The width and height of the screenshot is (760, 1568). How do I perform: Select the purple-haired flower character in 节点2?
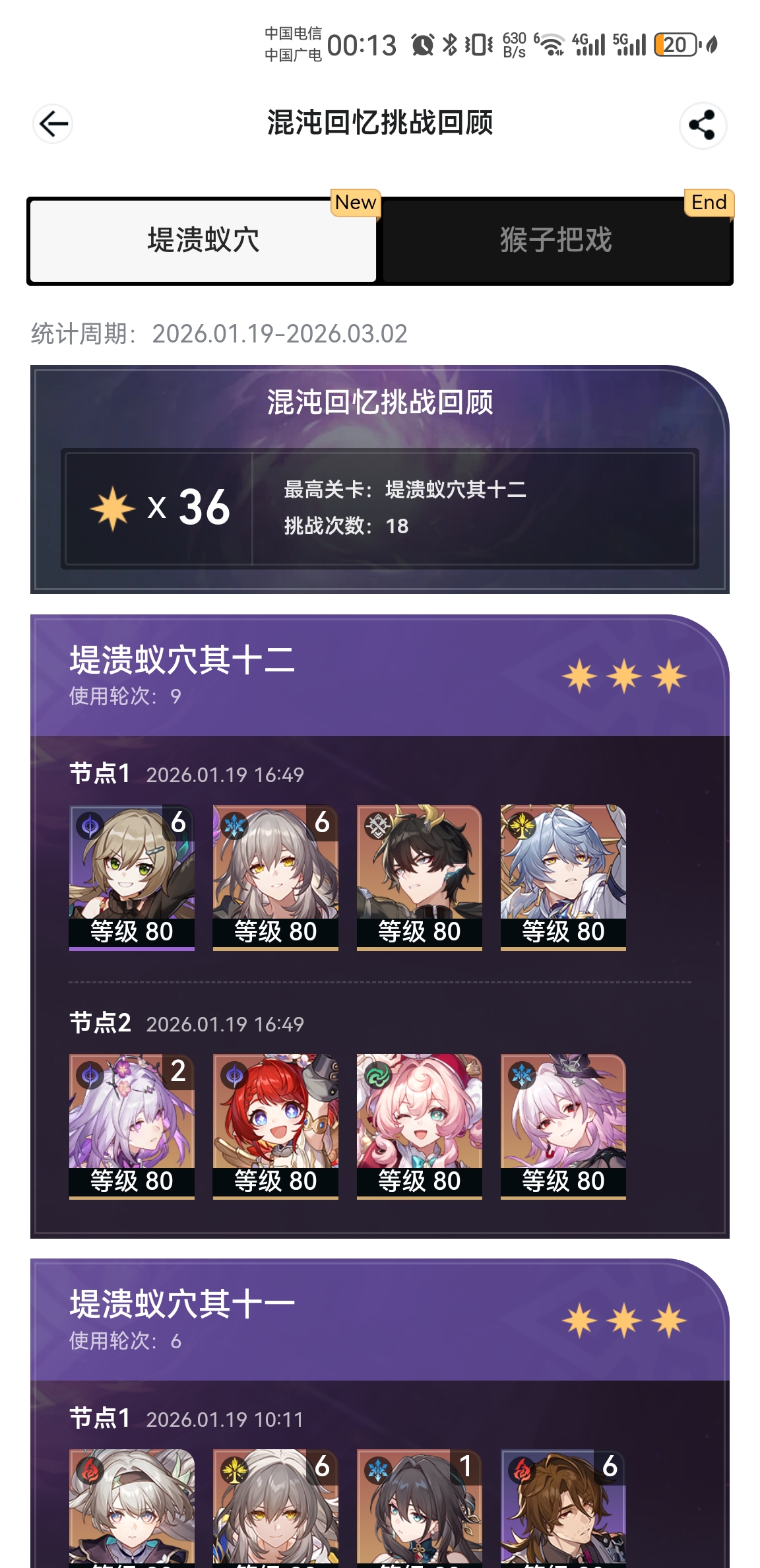132,1126
